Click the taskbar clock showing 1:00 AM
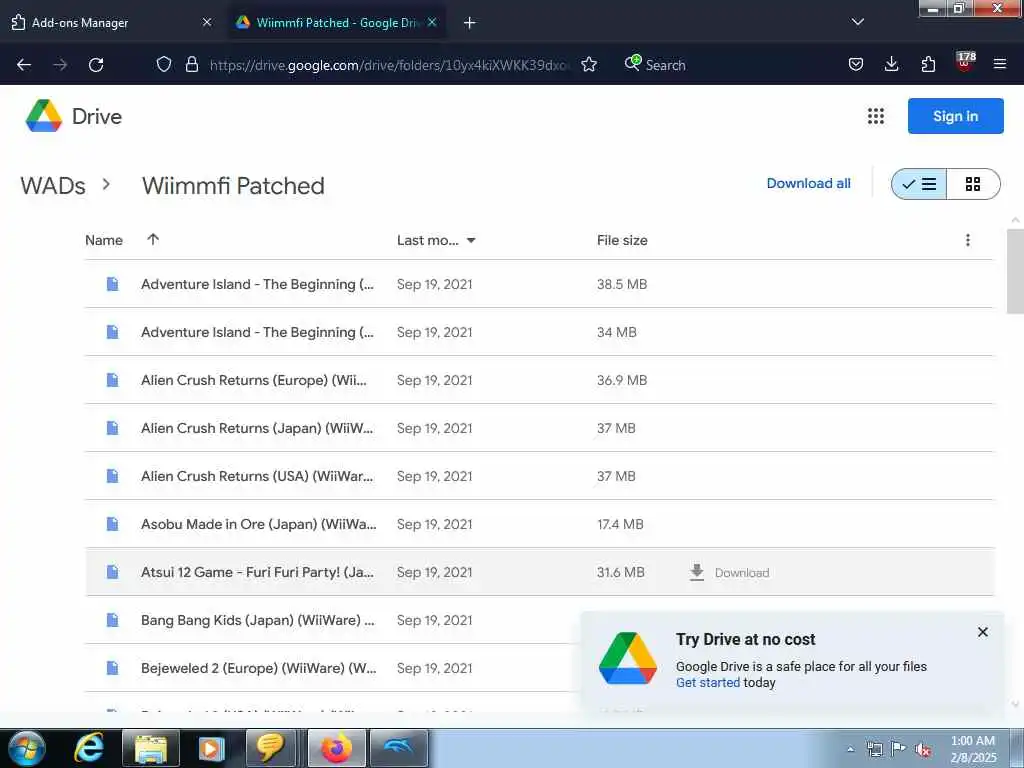Screen dimensions: 1024x768 (x=973, y=749)
